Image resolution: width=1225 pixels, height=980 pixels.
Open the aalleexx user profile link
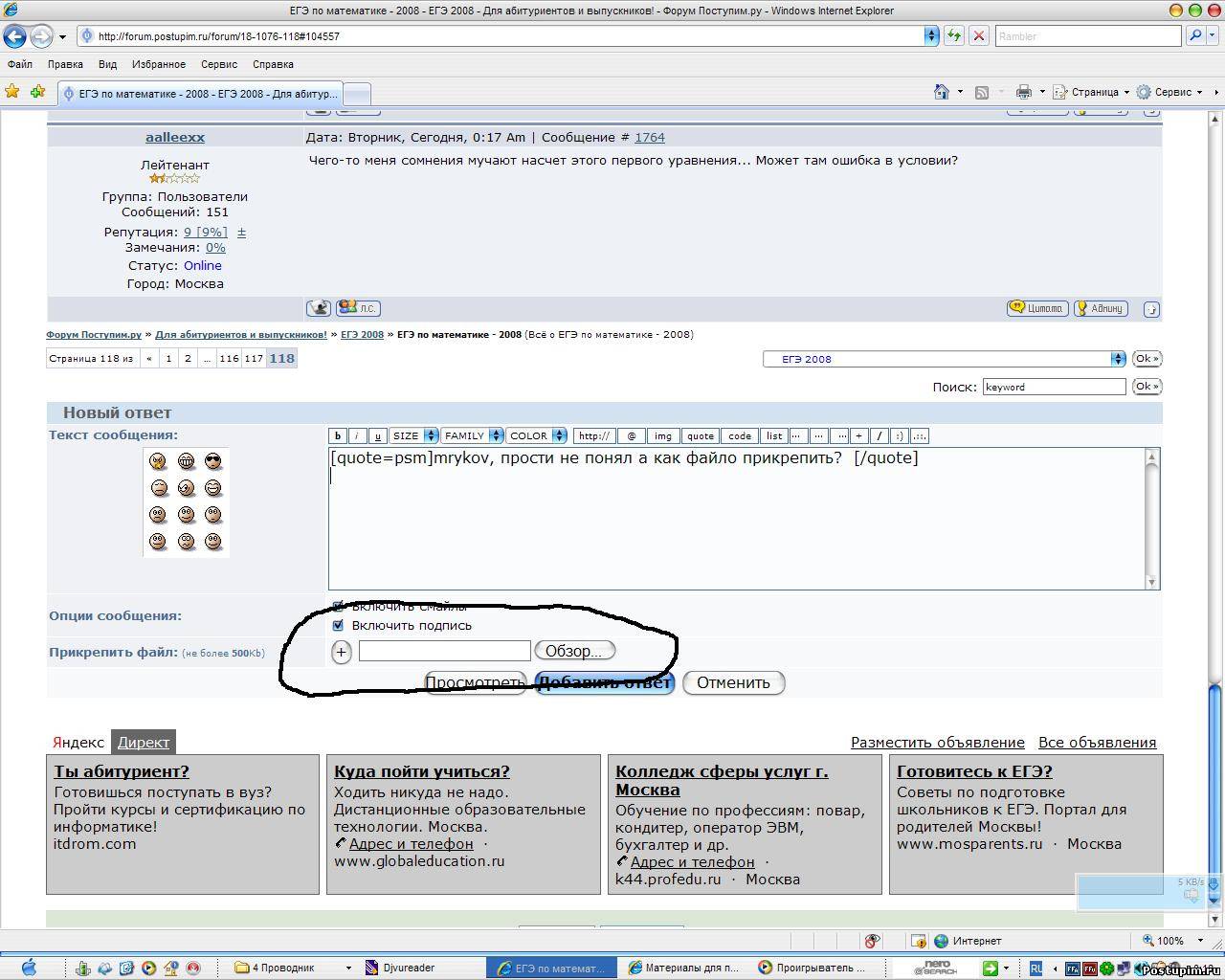tap(175, 137)
